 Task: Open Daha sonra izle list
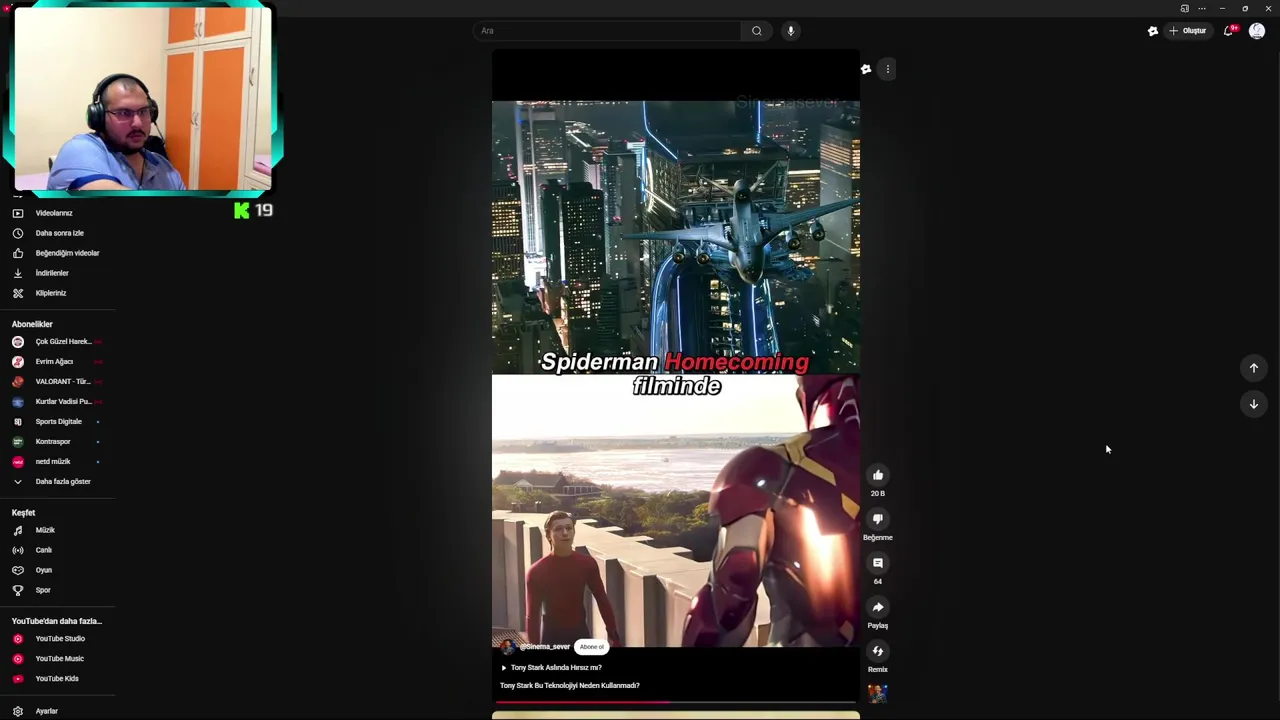[x=59, y=233]
